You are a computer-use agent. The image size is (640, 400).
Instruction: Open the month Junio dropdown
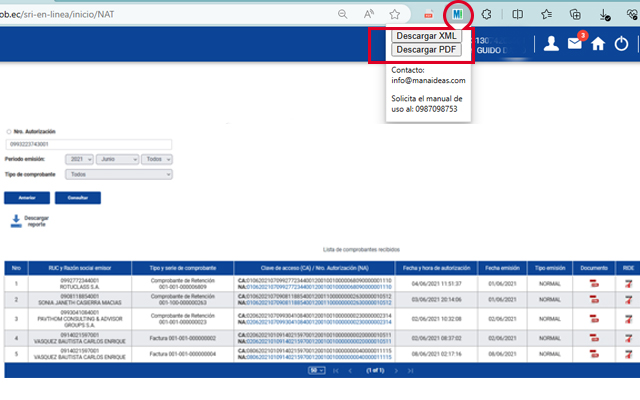(118, 159)
